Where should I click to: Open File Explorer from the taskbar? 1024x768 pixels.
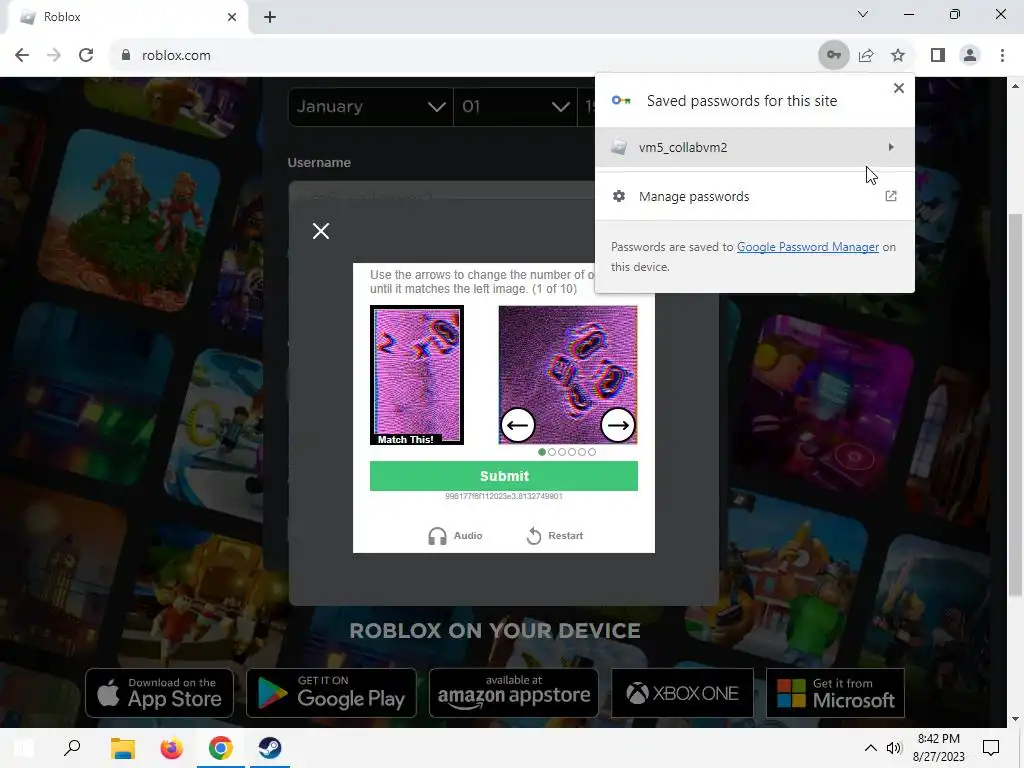click(x=122, y=748)
